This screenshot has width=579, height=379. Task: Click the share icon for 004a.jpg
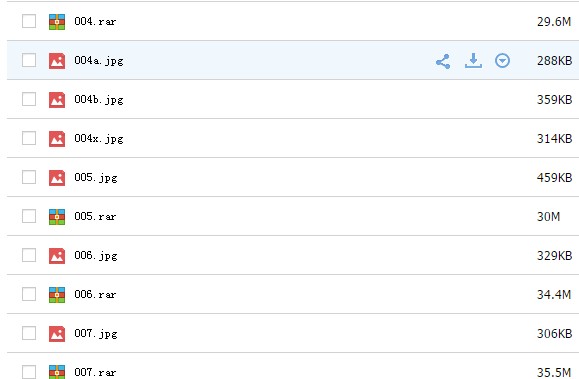point(443,61)
